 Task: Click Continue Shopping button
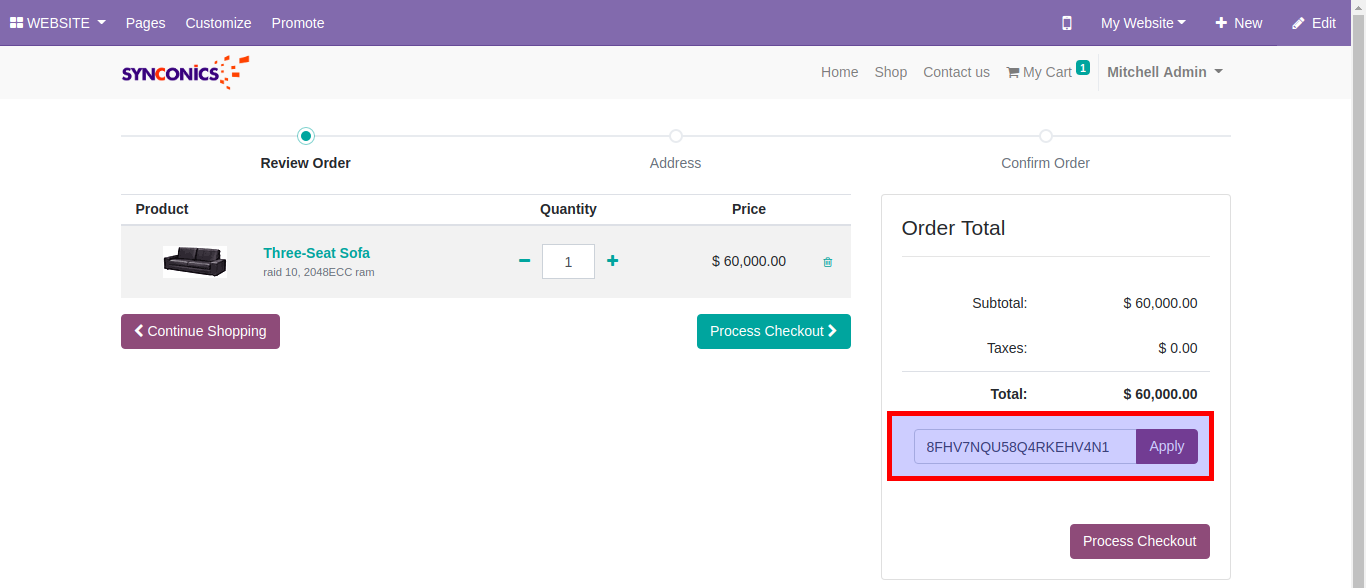pyautogui.click(x=200, y=331)
